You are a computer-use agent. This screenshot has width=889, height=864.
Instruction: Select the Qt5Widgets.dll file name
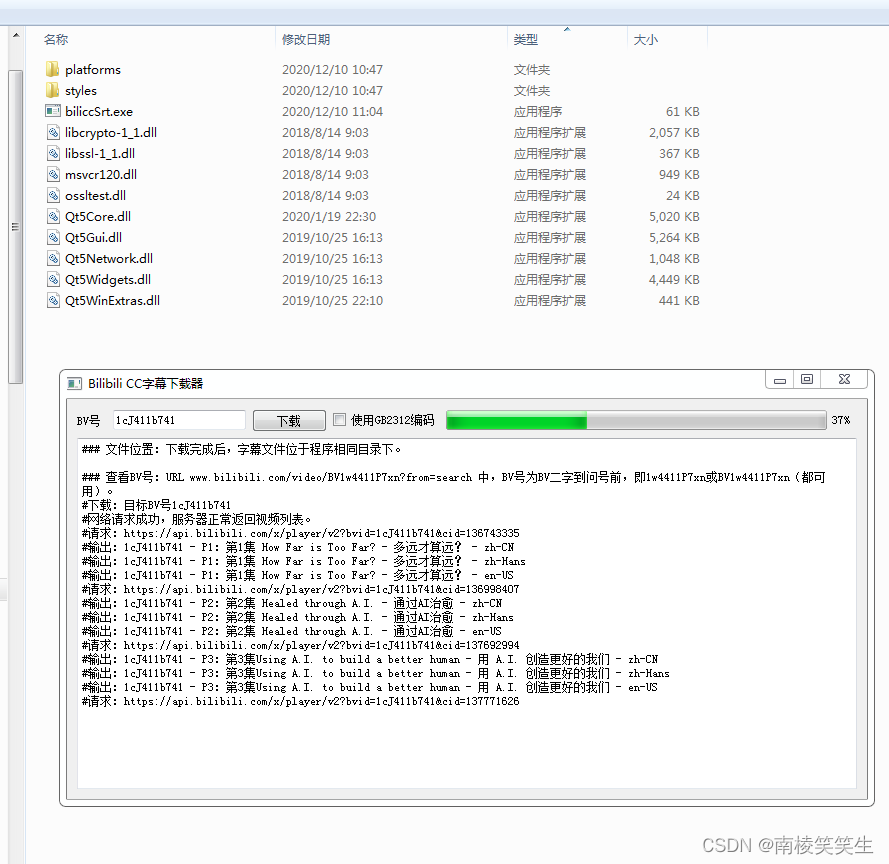pos(108,279)
